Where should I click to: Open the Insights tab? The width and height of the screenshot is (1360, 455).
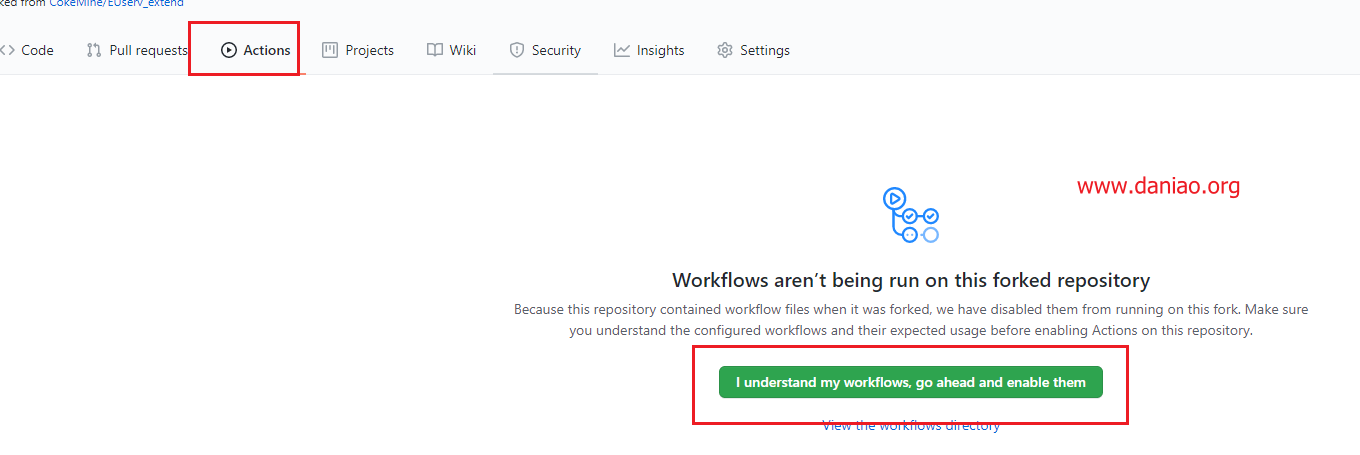(649, 50)
